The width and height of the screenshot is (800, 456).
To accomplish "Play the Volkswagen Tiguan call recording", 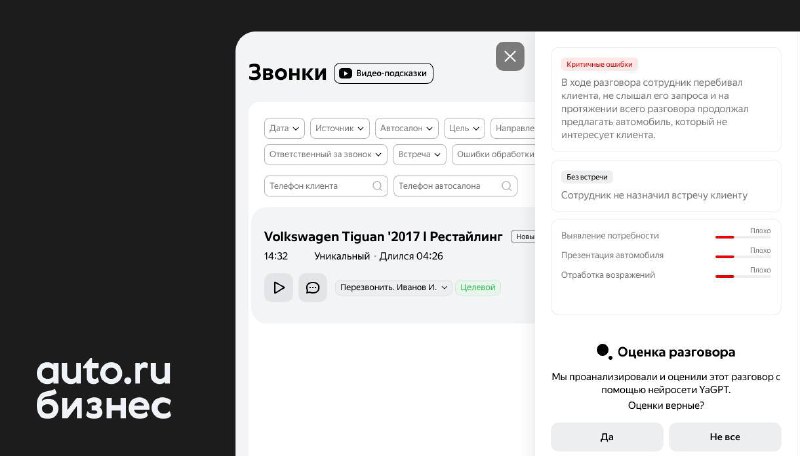I will [x=279, y=288].
